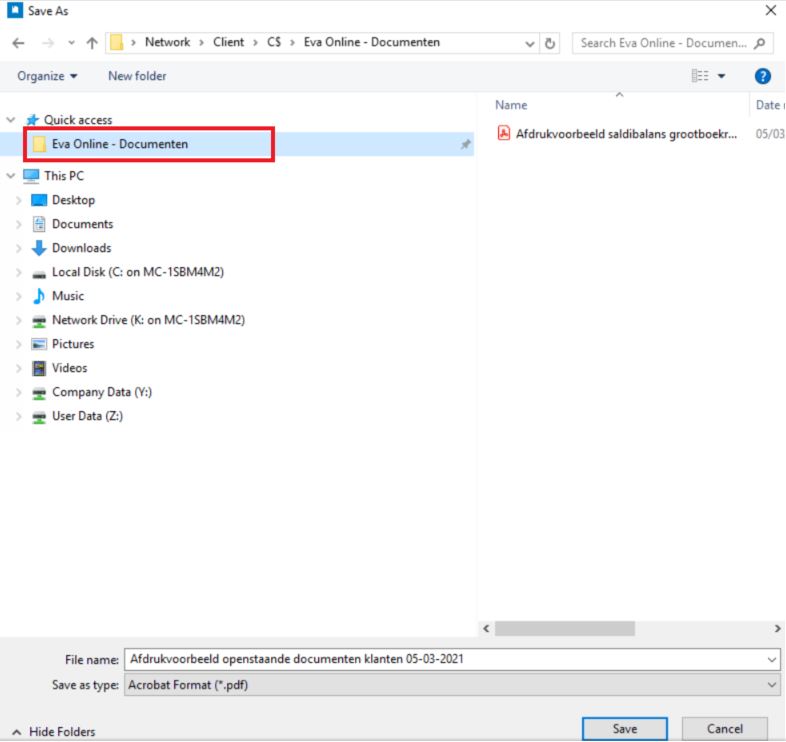Click the pin icon beside Eva Online

[x=465, y=145]
